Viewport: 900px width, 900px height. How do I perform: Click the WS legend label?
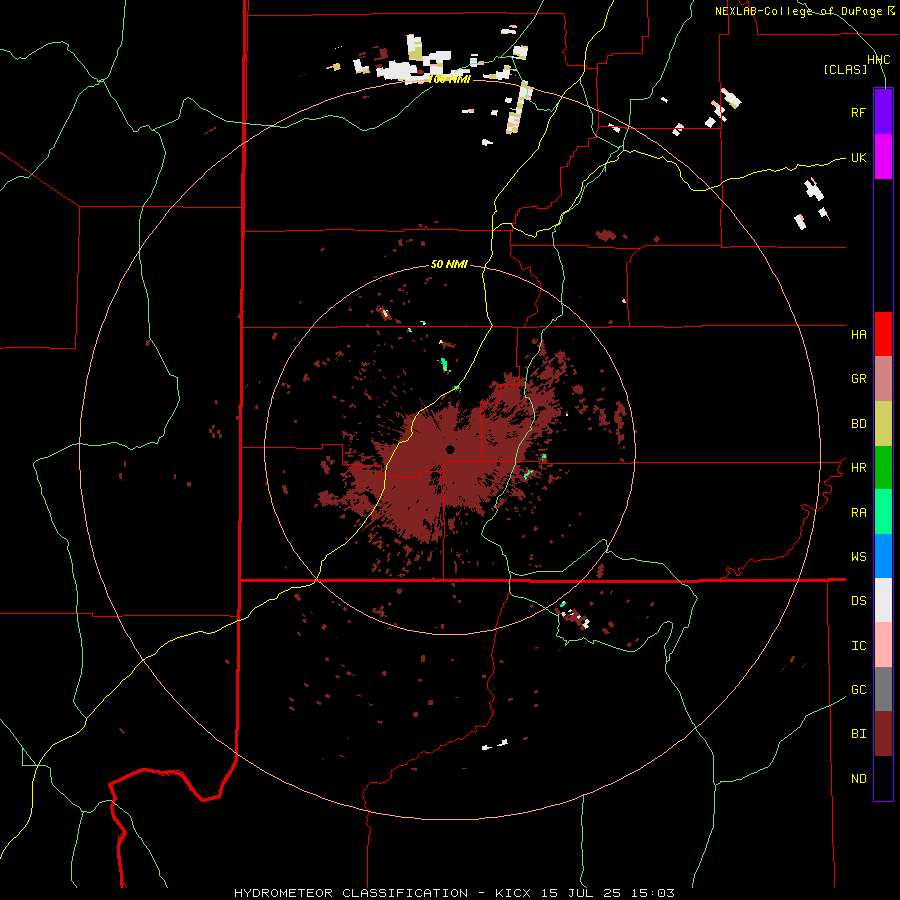(858, 557)
